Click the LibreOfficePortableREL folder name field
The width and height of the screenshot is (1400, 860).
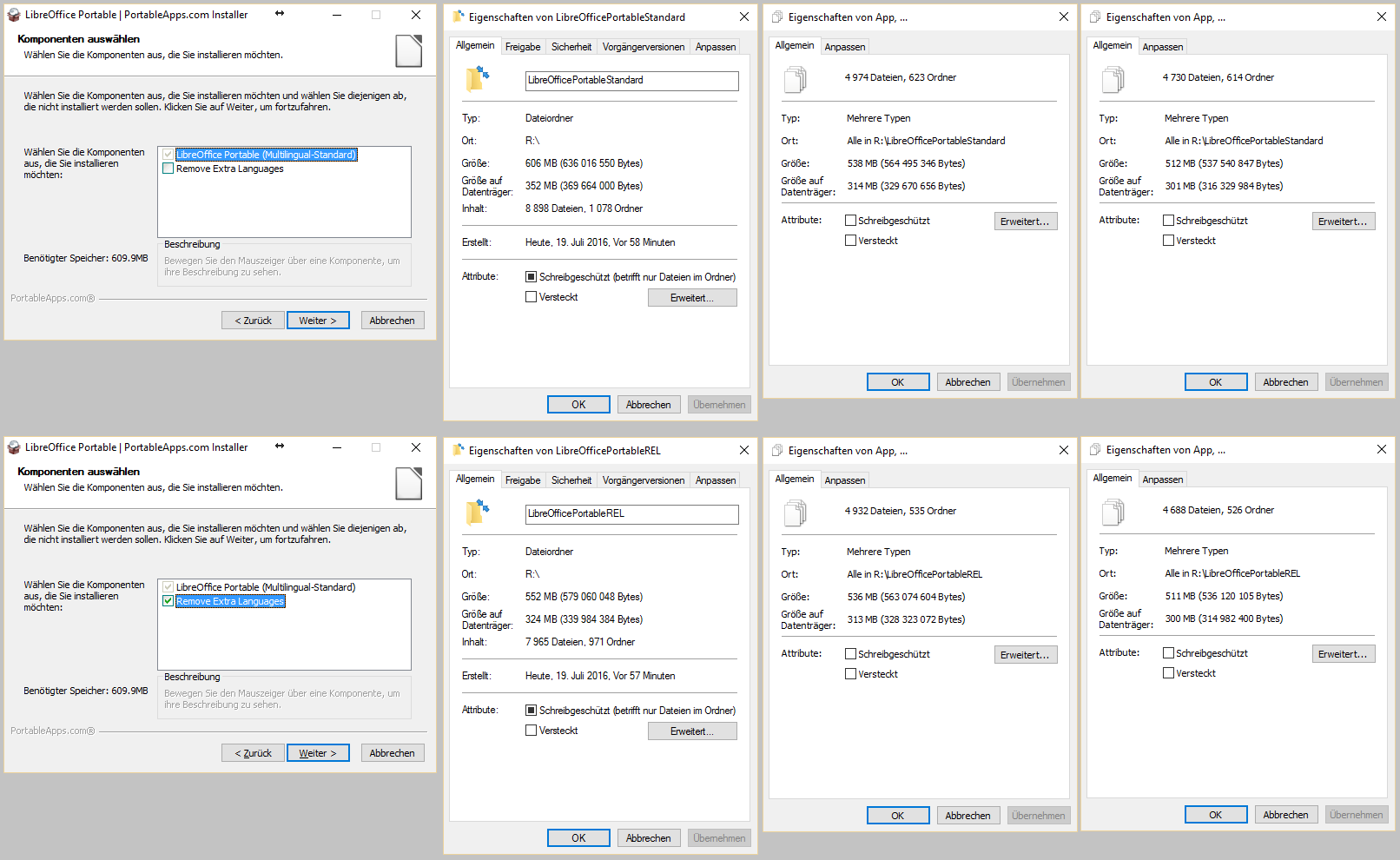(x=632, y=514)
